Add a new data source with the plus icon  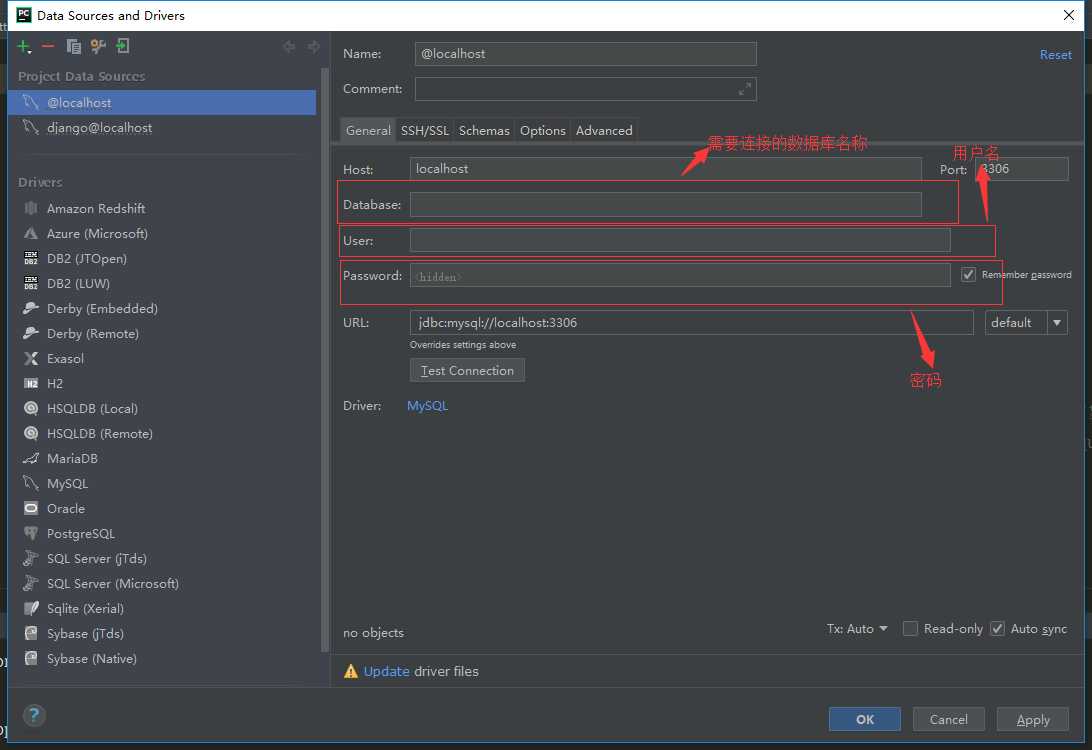(24, 47)
